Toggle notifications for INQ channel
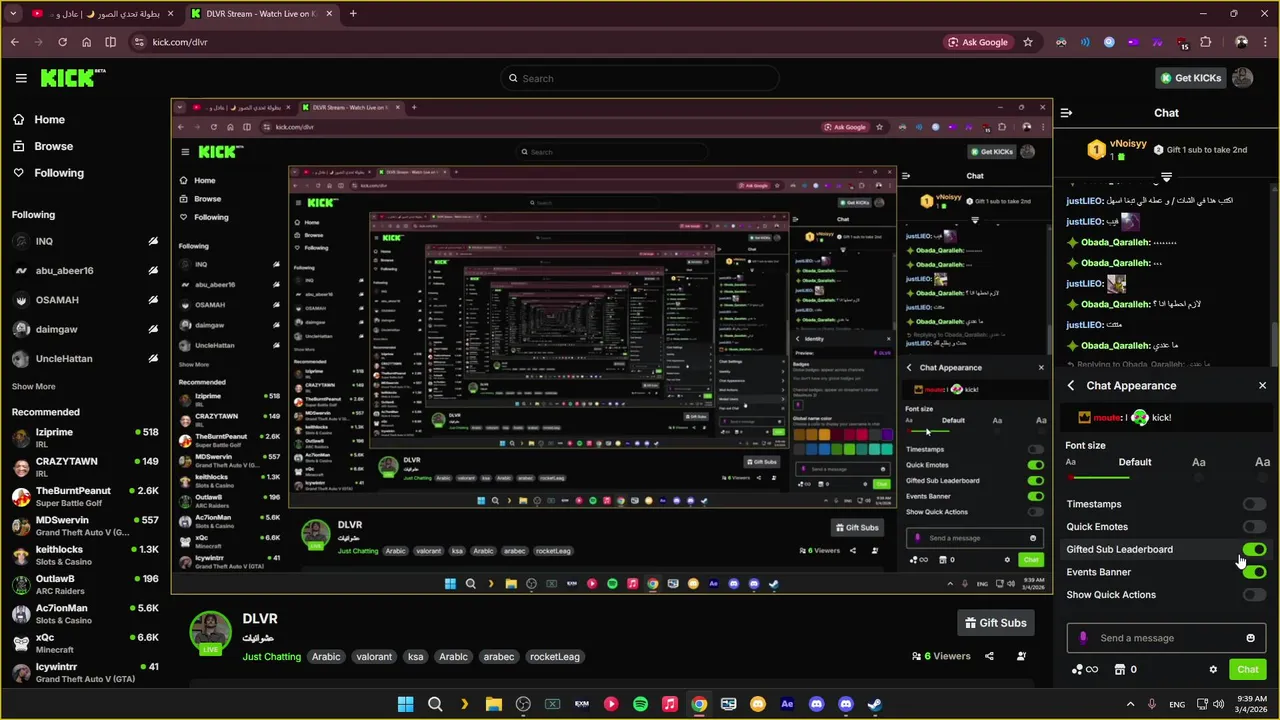Screen dimensions: 1280x720 (x=153, y=241)
